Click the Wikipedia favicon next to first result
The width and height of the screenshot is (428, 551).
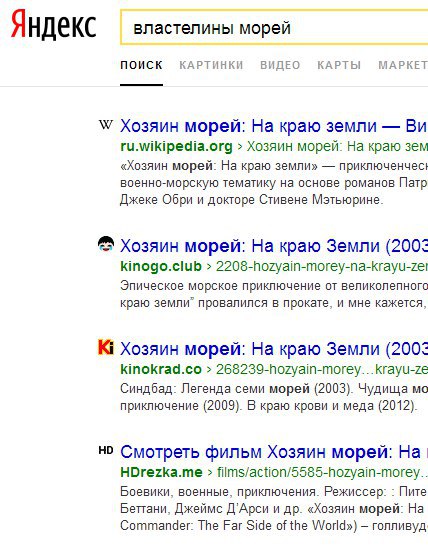pos(106,124)
